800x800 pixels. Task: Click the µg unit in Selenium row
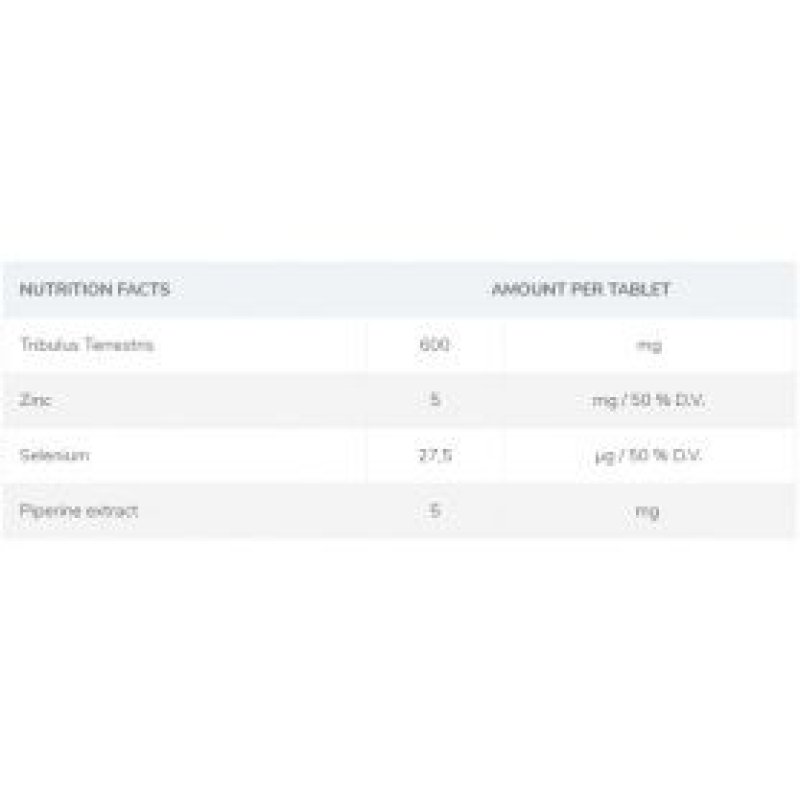(x=602, y=456)
